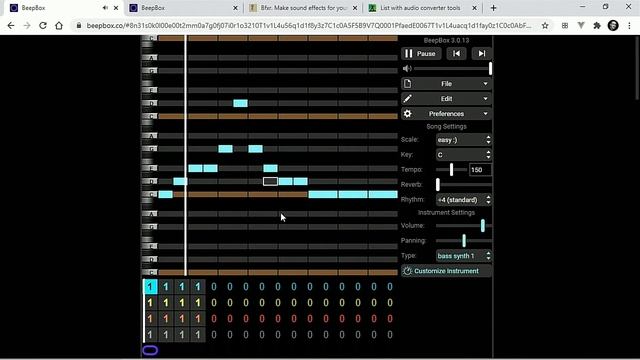Open the browser extensions puzzle icon

point(597,25)
